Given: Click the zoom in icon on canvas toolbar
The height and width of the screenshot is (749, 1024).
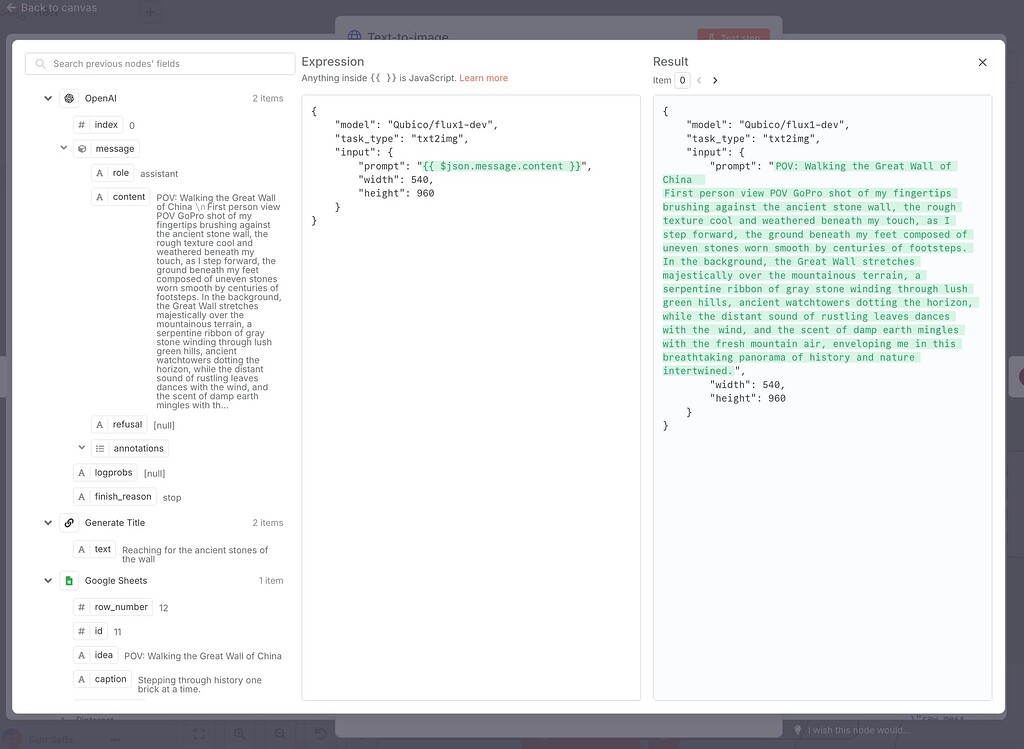Looking at the screenshot, I should [239, 733].
